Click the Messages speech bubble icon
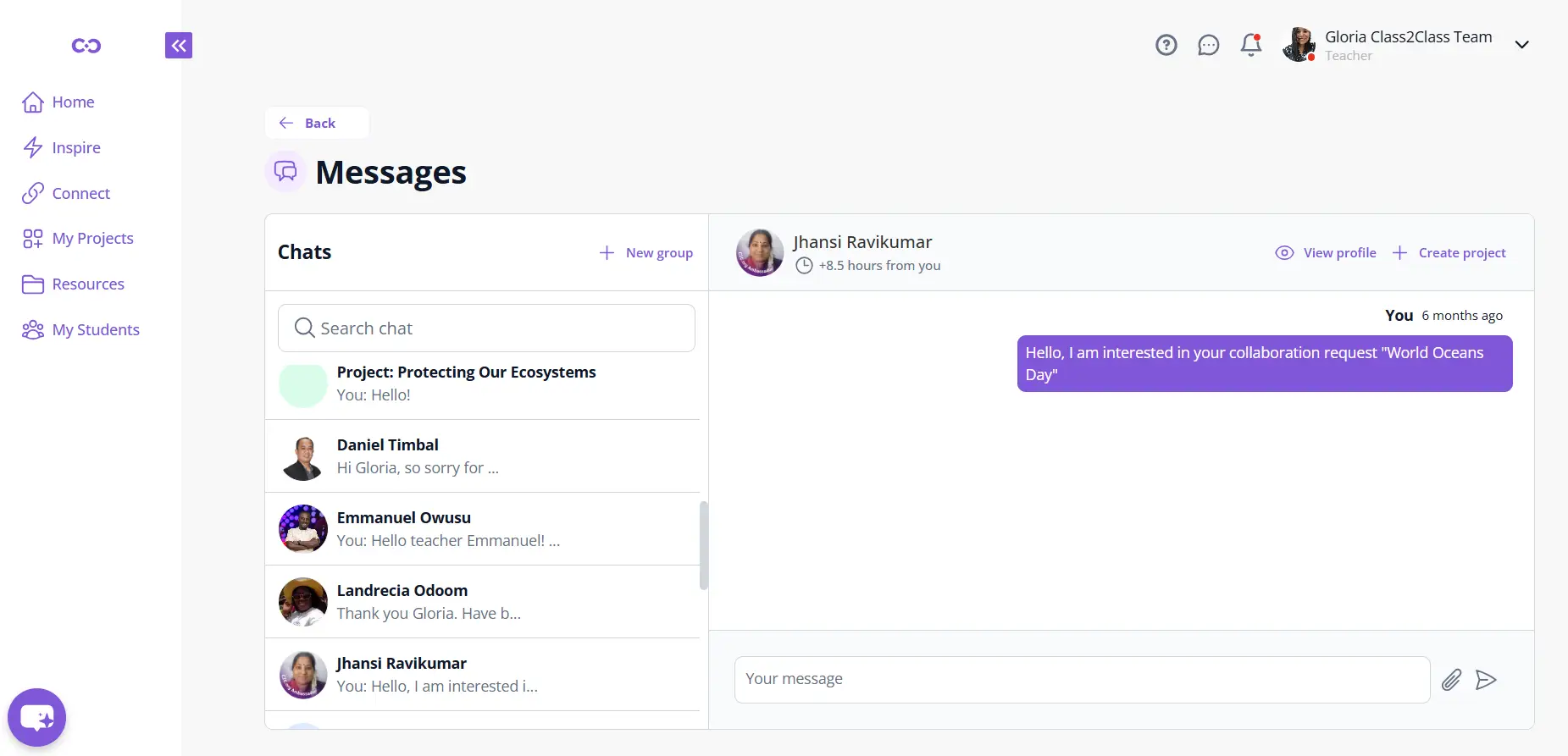This screenshot has width=1568, height=756. tap(285, 172)
